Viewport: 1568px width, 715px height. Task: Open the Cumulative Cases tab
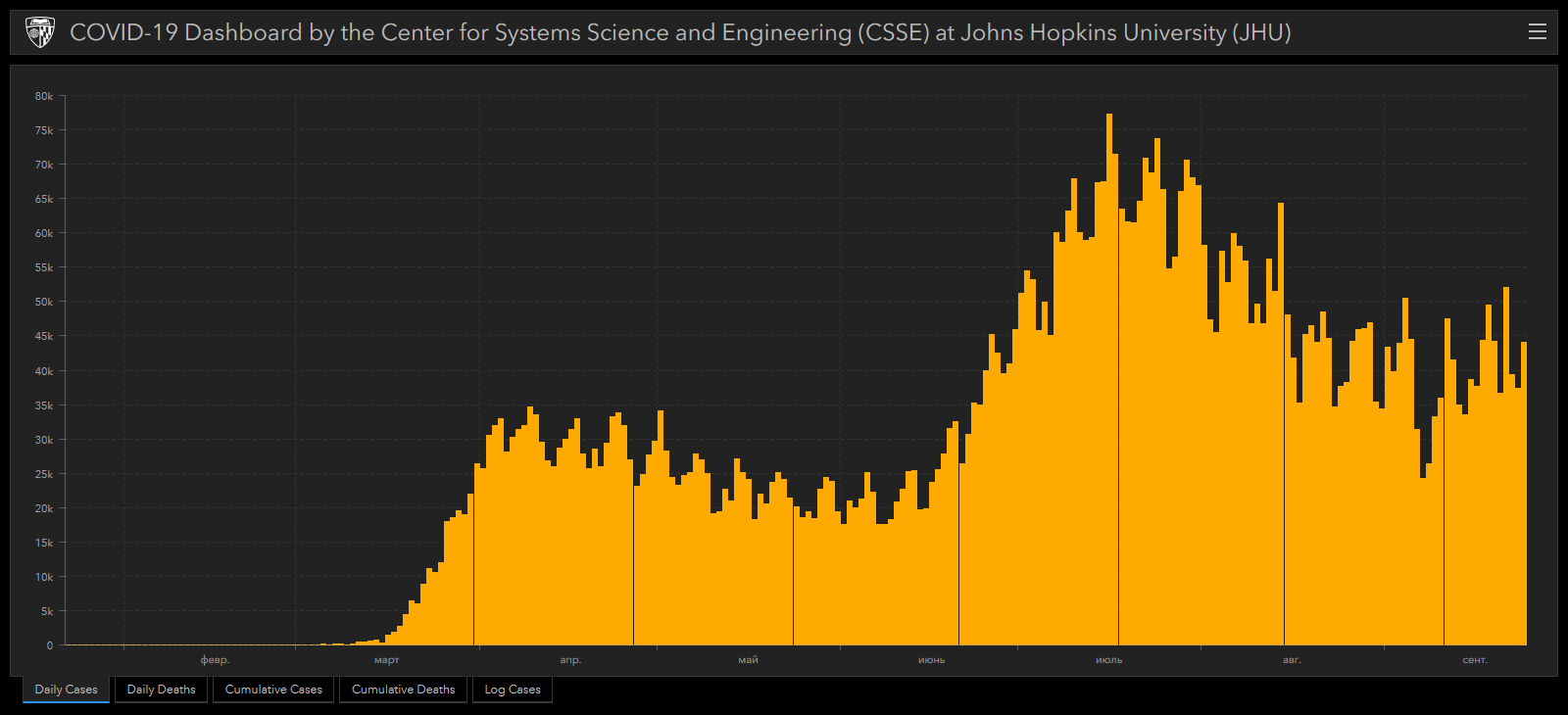point(273,690)
